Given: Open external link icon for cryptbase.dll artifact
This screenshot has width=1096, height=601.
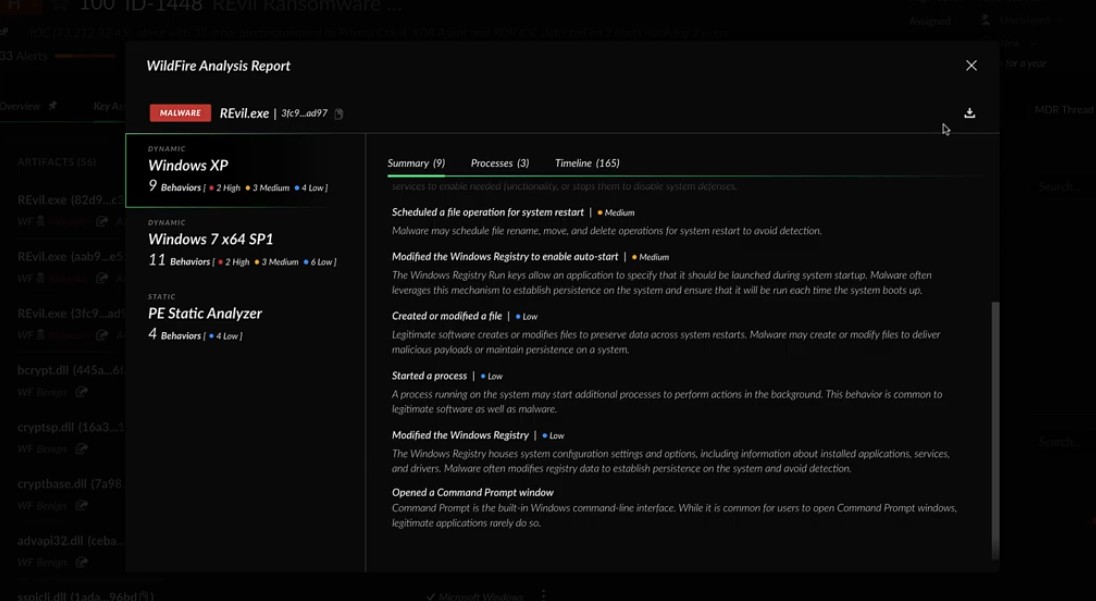Looking at the screenshot, I should pyautogui.click(x=82, y=505).
